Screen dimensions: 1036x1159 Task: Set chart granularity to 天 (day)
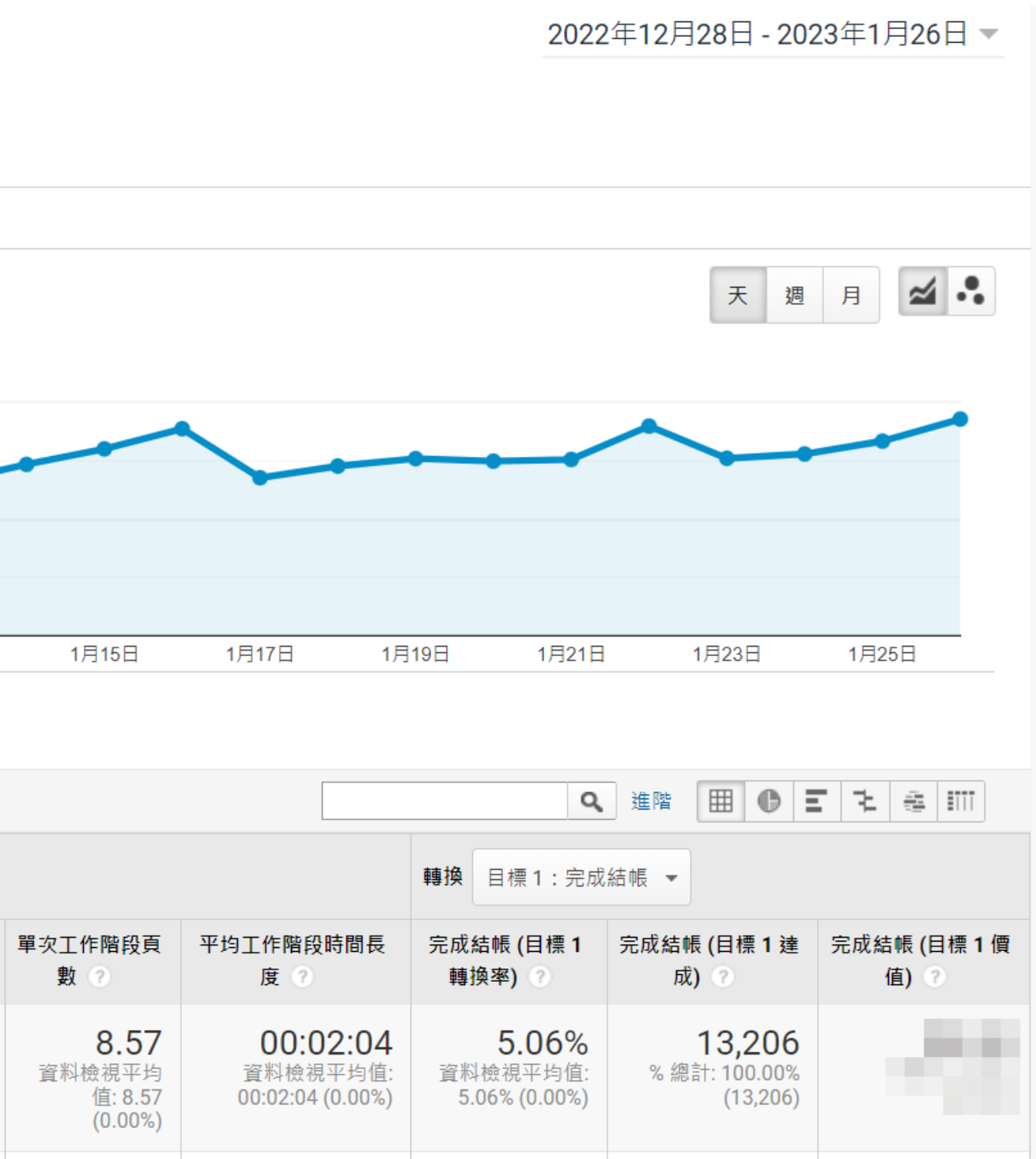[738, 296]
